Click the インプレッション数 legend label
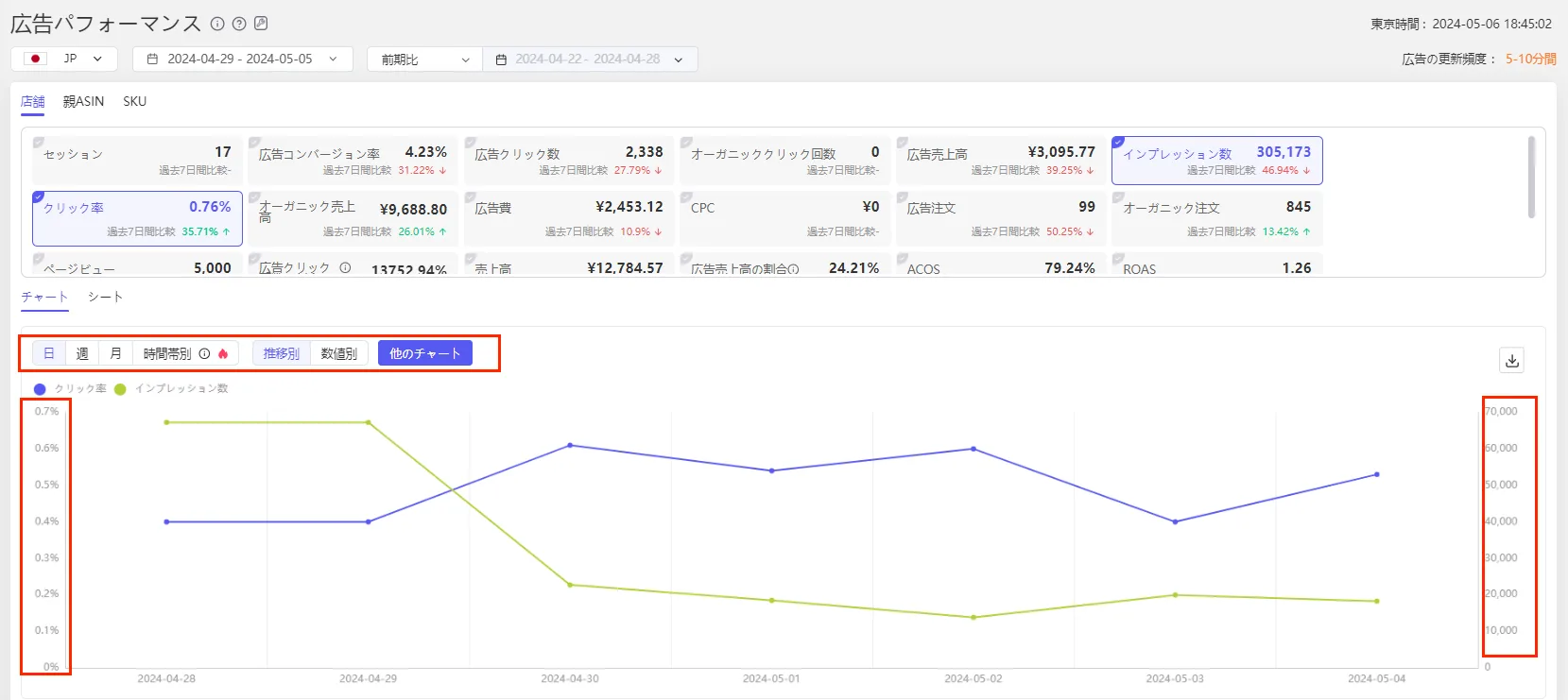The height and width of the screenshot is (700, 1568). tap(181, 389)
